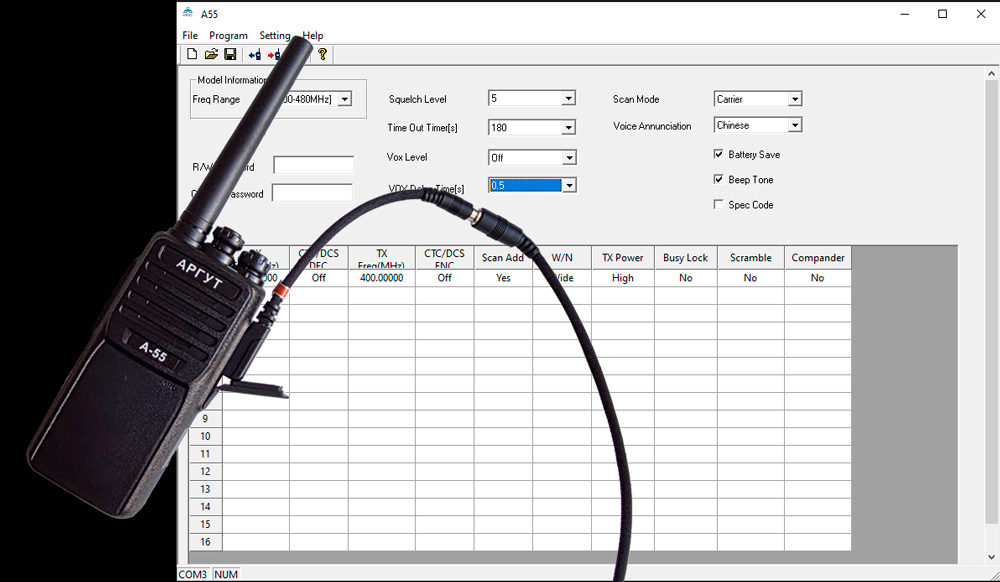Open the File menu
The height and width of the screenshot is (582, 1000).
pyautogui.click(x=190, y=36)
